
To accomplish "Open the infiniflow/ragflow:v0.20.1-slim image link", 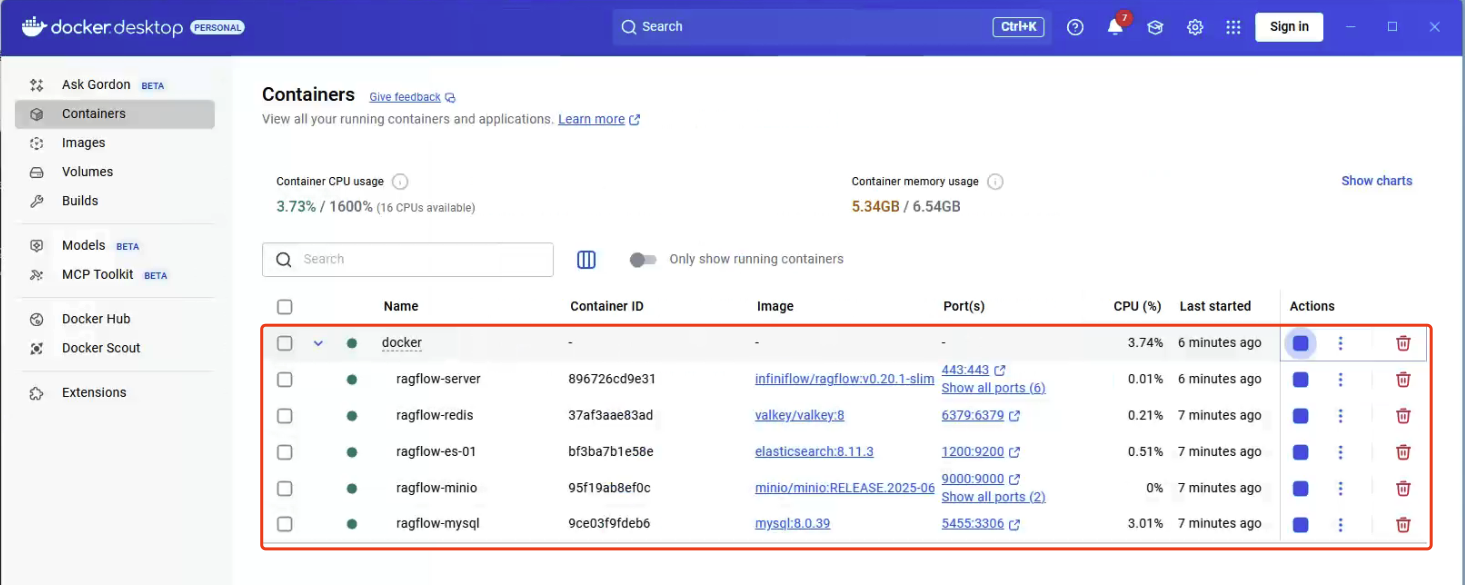I will pyautogui.click(x=844, y=380).
